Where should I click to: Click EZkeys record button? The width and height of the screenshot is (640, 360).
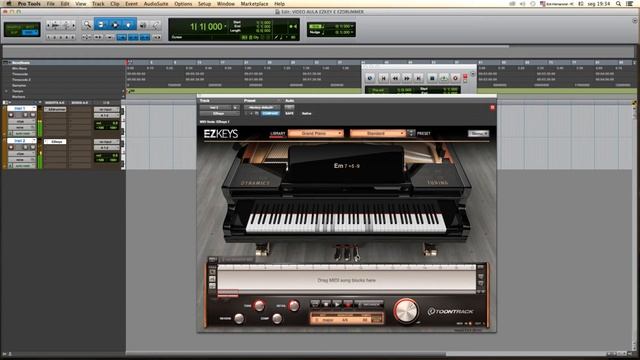click(x=348, y=304)
